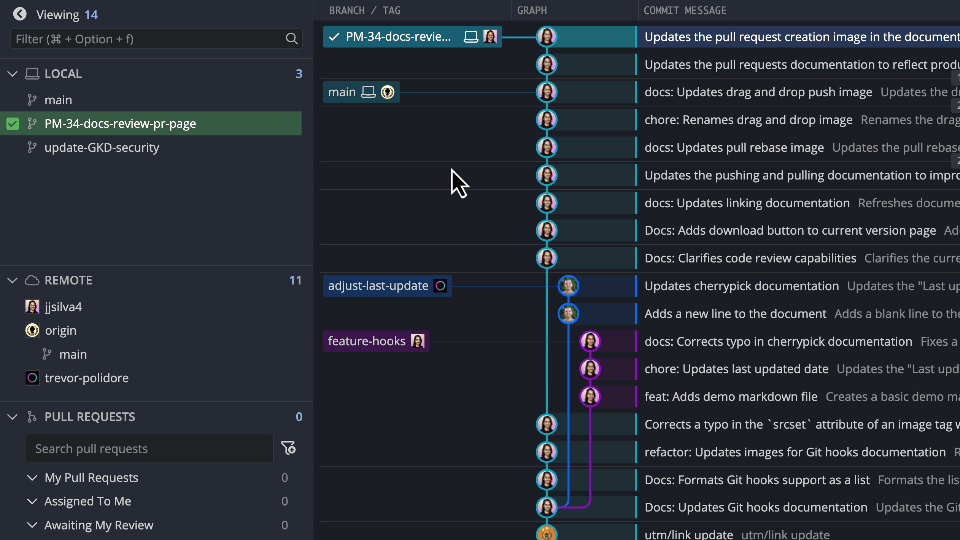This screenshot has width=960, height=540.
Task: Select the main branch under origin
Action: (x=72, y=355)
